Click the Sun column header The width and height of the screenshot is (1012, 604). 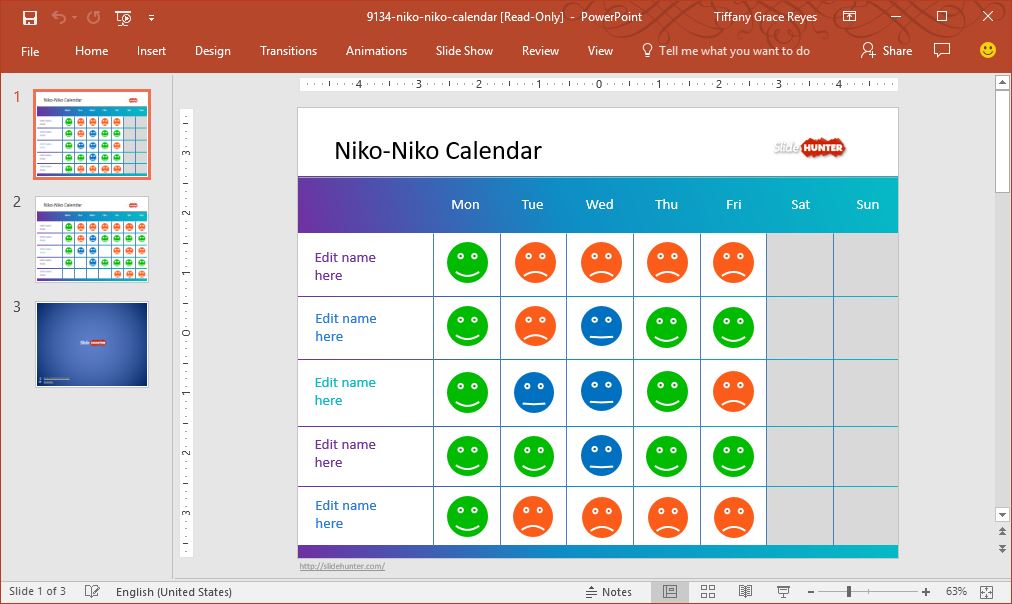867,205
